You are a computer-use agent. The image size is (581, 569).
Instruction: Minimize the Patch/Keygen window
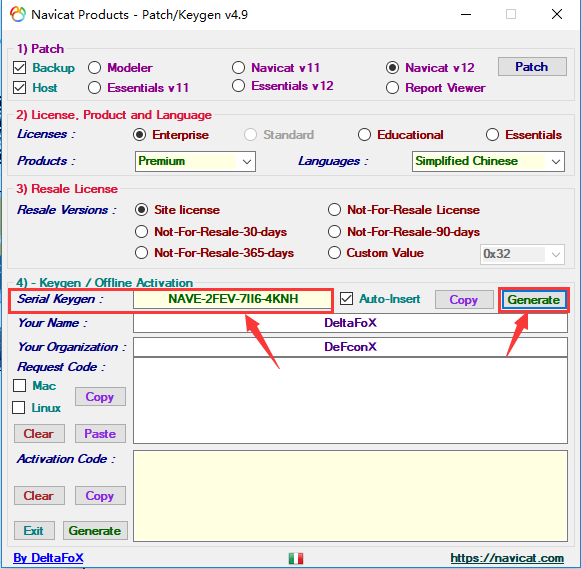point(466,14)
